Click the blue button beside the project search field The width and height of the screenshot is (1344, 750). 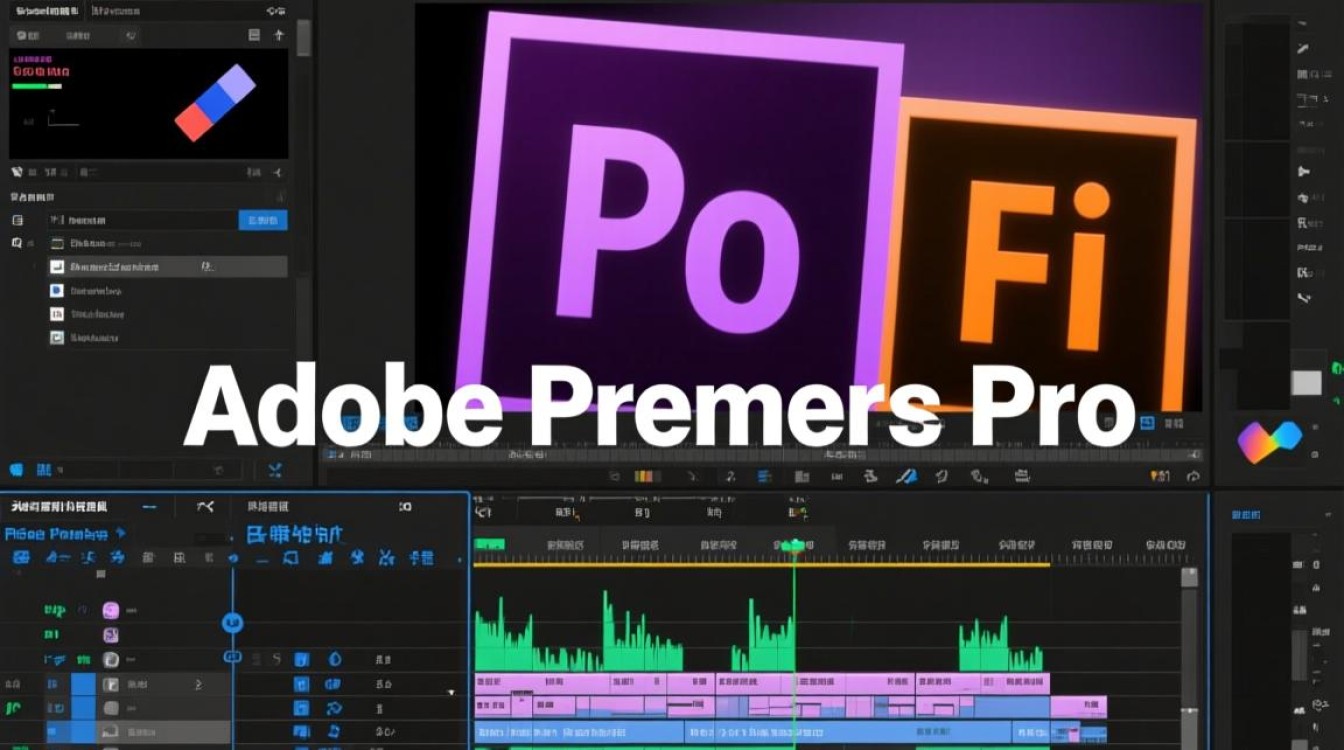point(263,220)
